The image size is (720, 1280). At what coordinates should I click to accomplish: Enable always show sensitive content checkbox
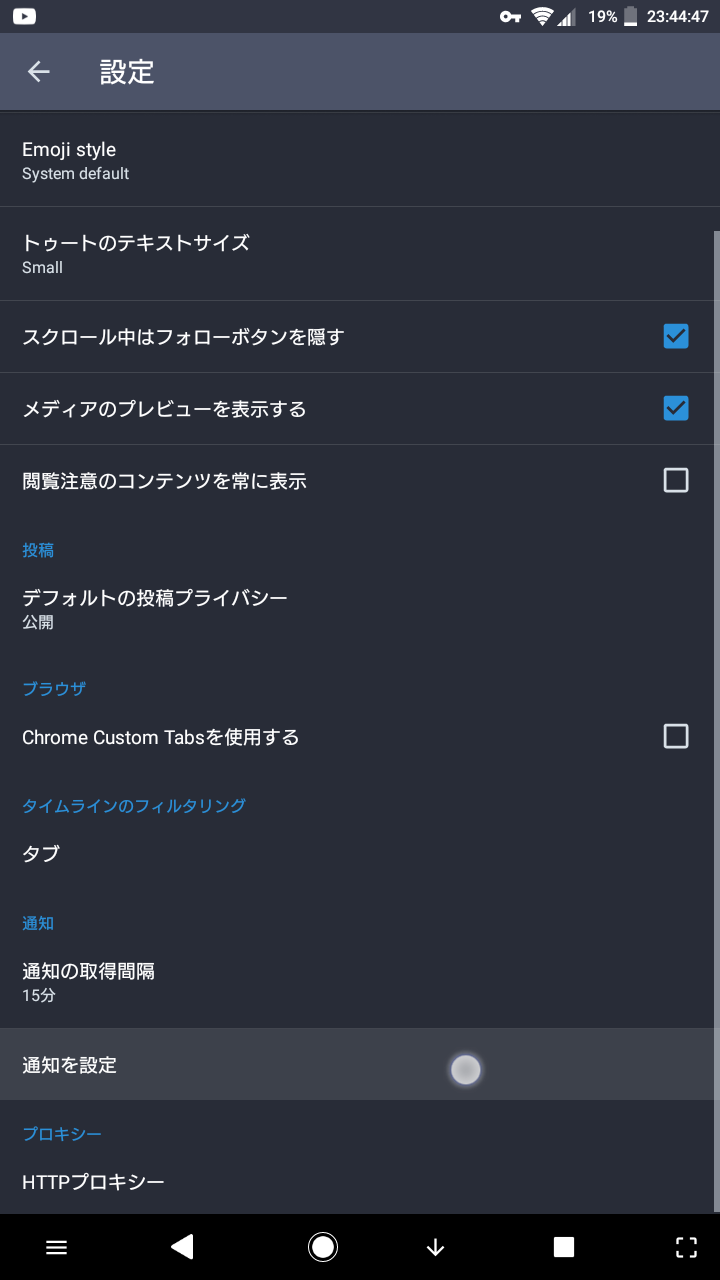pyautogui.click(x=676, y=481)
